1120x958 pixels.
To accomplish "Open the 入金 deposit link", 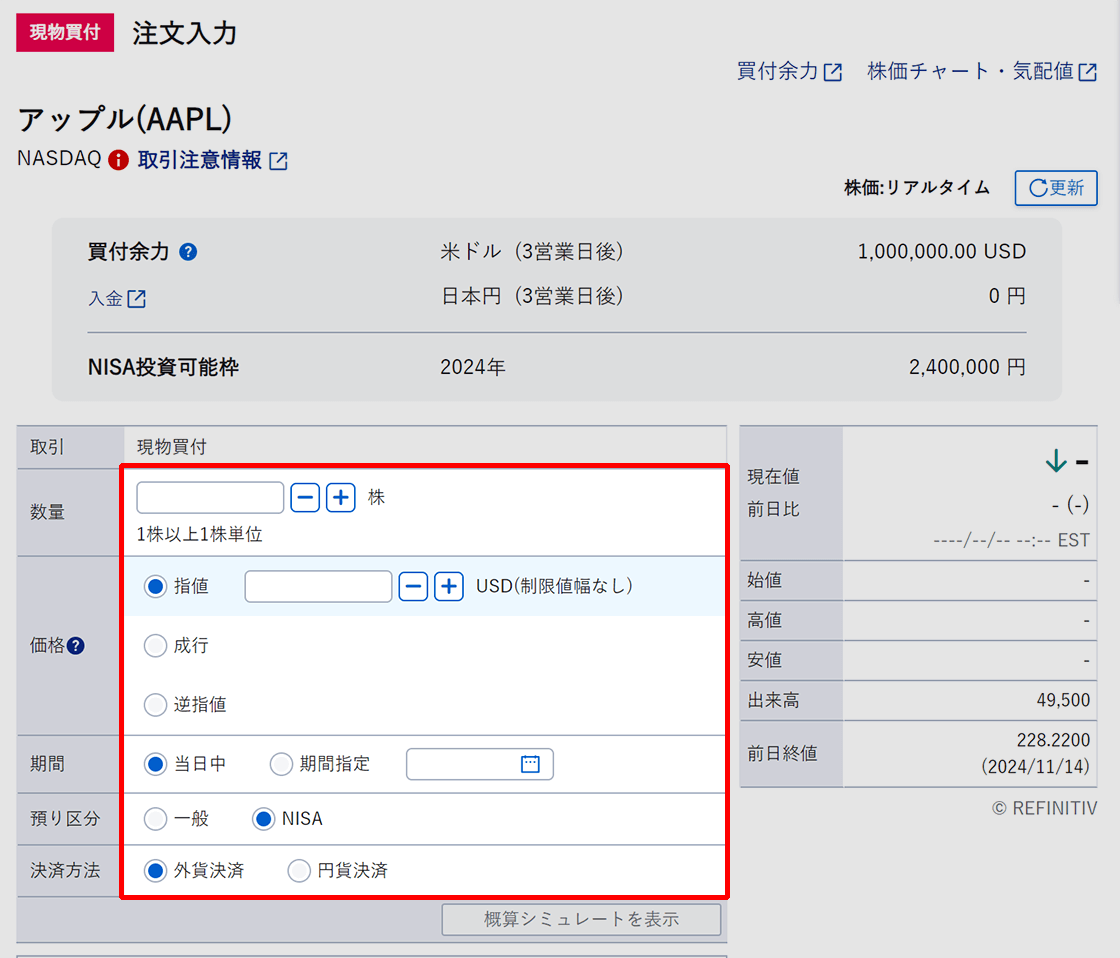I will click(x=116, y=298).
